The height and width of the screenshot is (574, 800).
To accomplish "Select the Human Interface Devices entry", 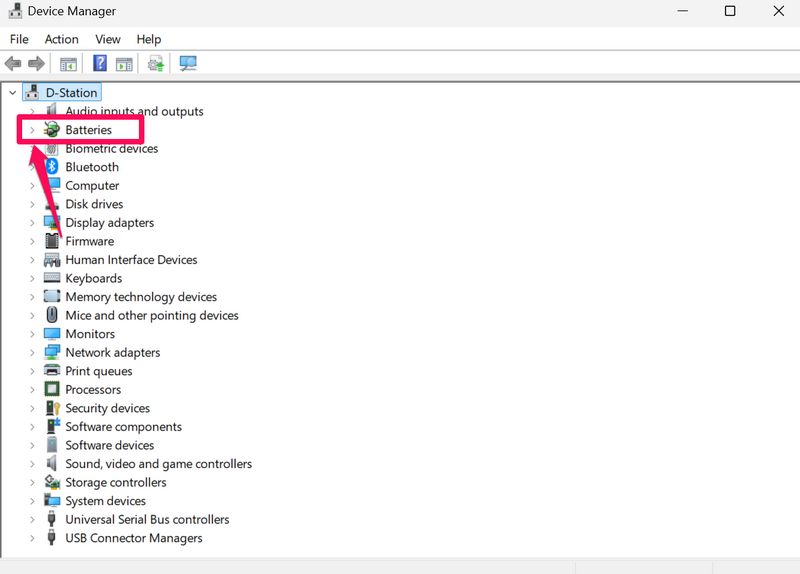I will point(131,260).
